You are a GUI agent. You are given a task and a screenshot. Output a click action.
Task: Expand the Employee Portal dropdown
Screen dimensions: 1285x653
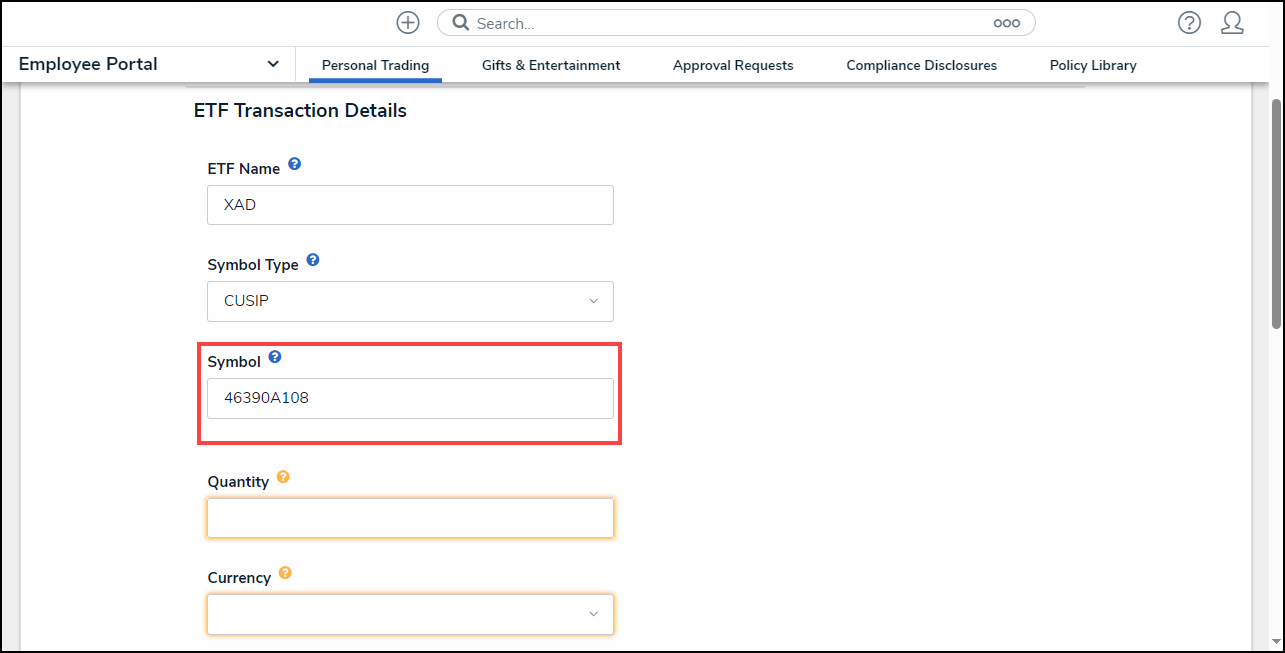point(273,64)
